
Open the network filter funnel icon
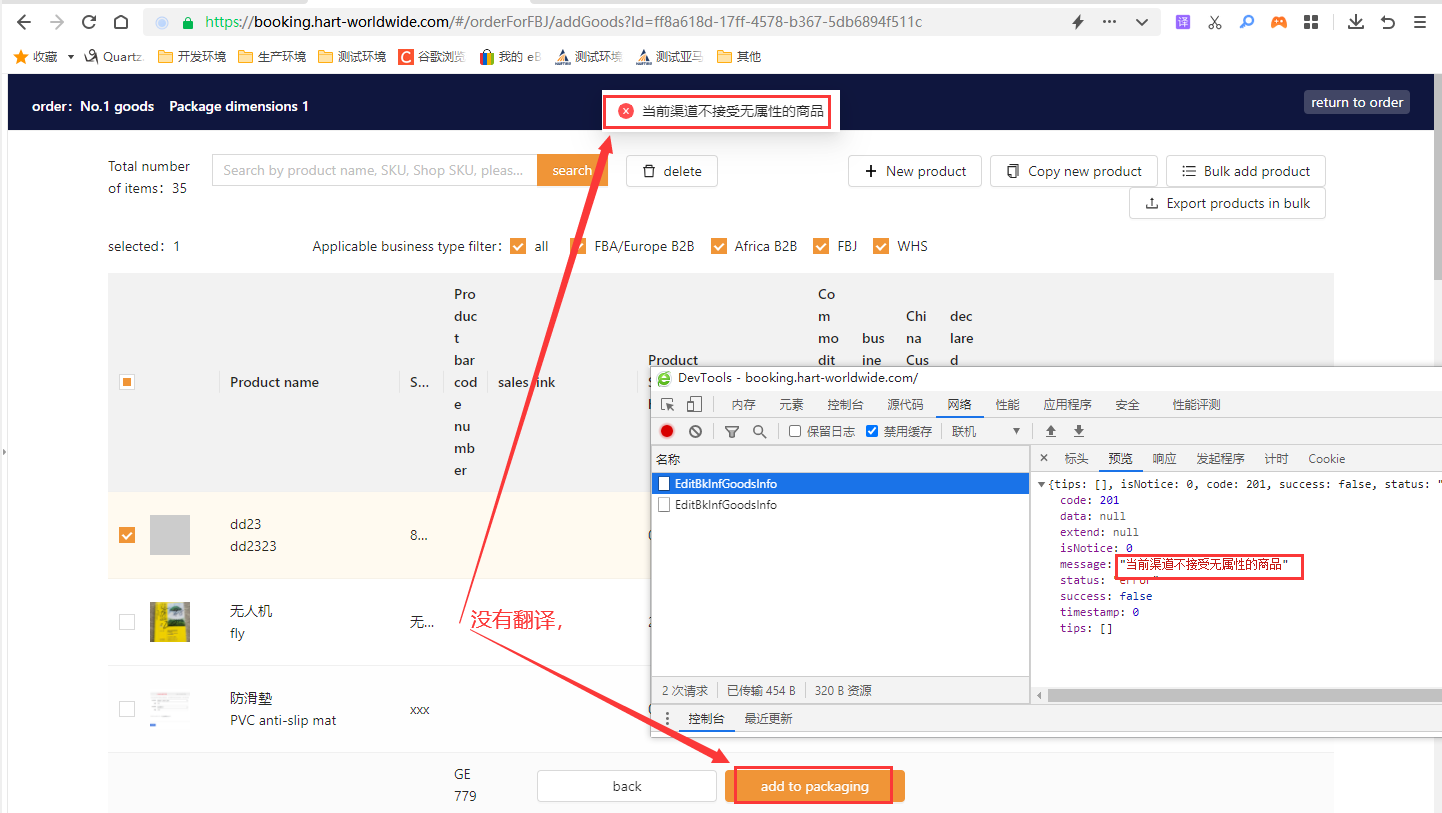732,431
